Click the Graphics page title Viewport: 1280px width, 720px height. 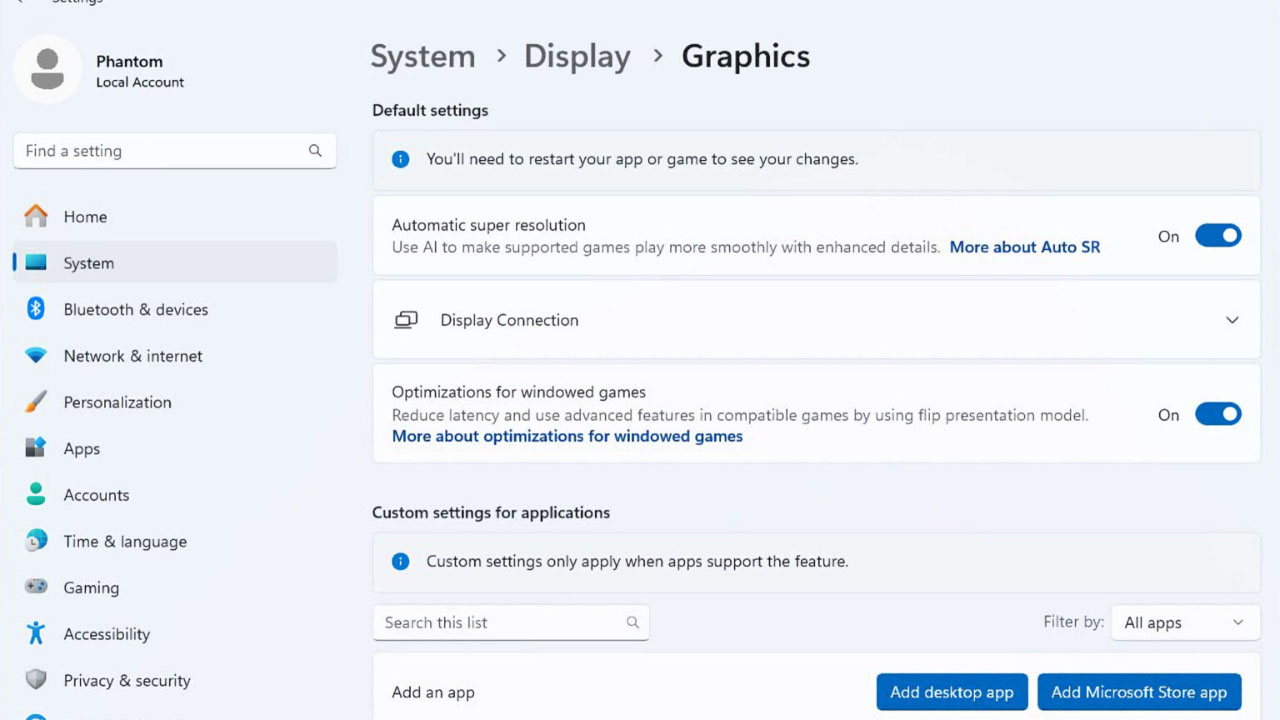(x=746, y=56)
